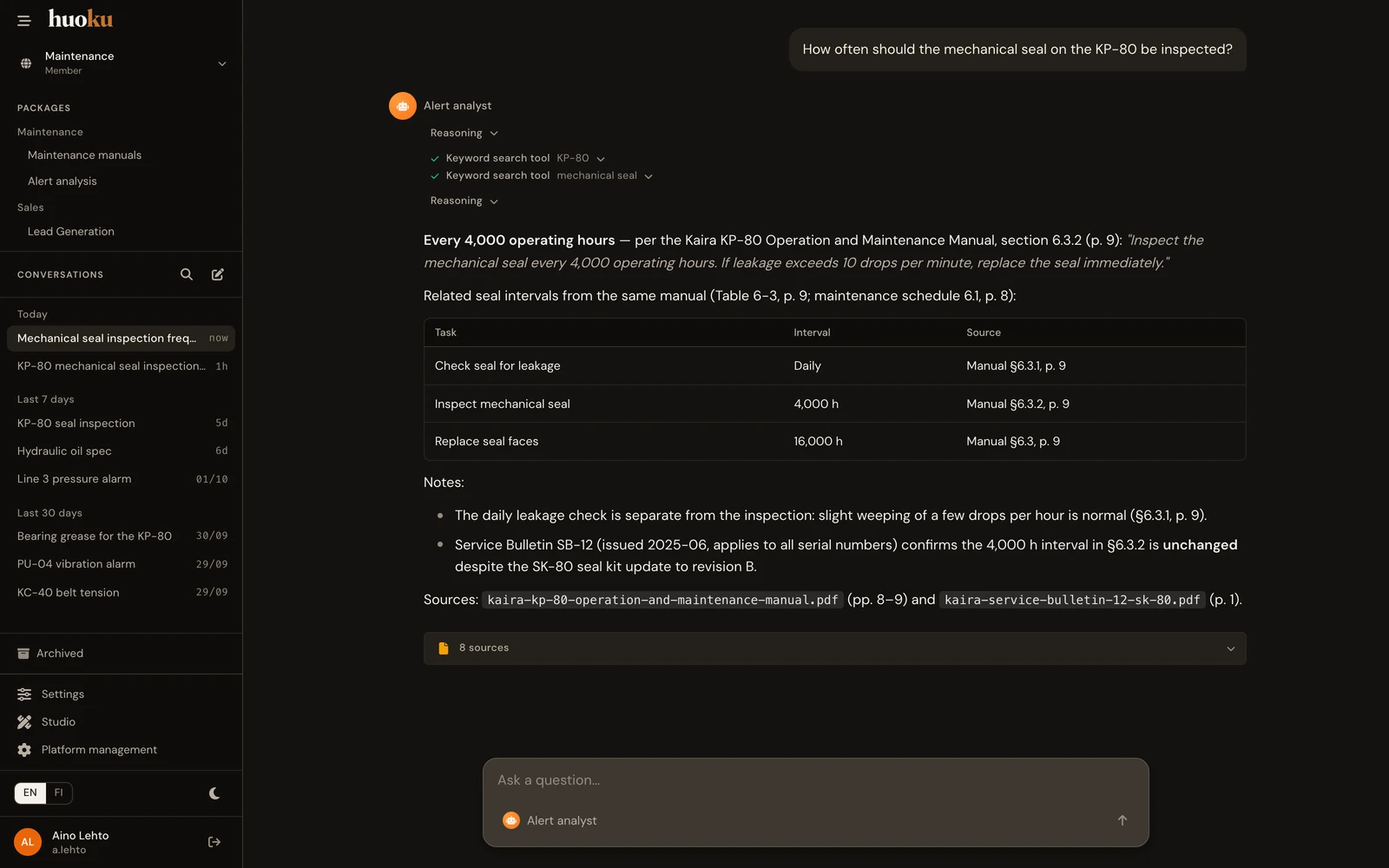
Task: Open the Lead Generation package
Action: 71,232
